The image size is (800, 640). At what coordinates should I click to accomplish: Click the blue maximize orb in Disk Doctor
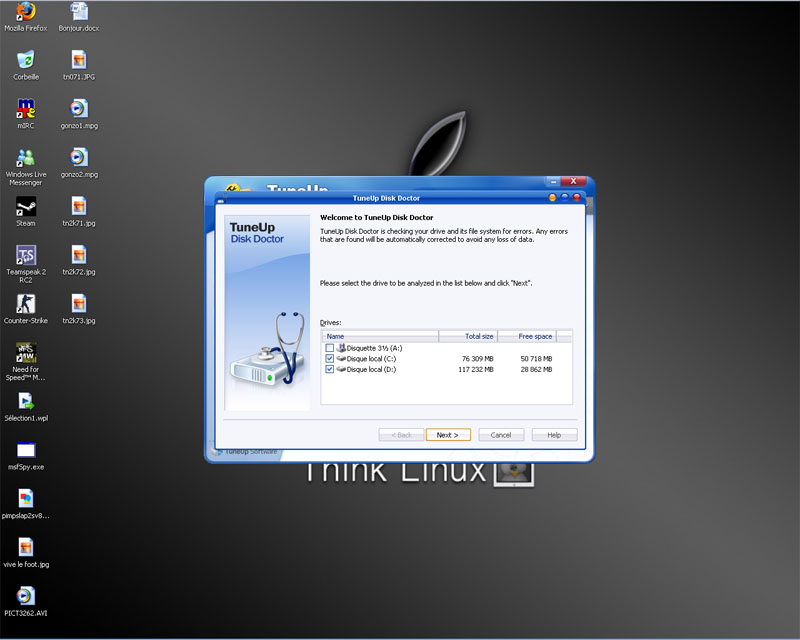click(564, 198)
